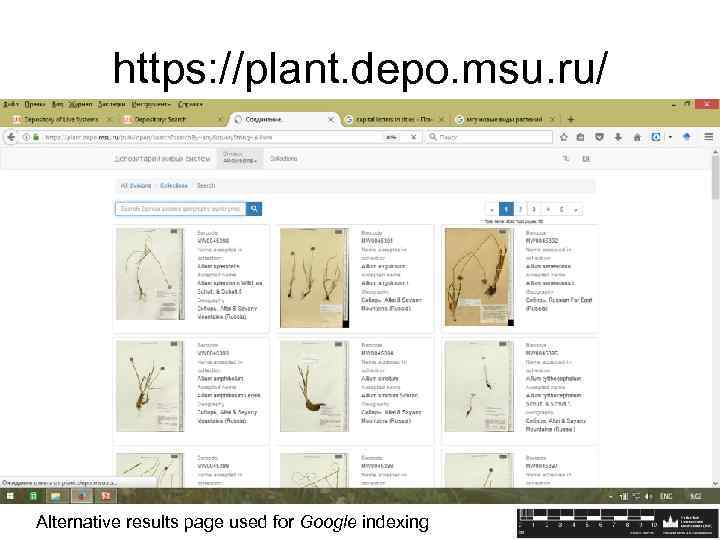Click the 'Collections' breadcrumb link

(x=174, y=186)
